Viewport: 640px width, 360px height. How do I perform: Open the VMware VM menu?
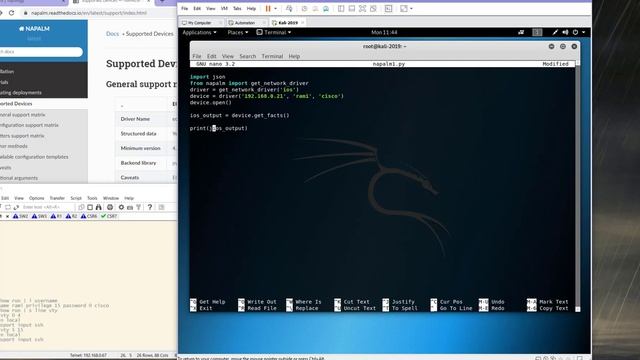[224, 9]
